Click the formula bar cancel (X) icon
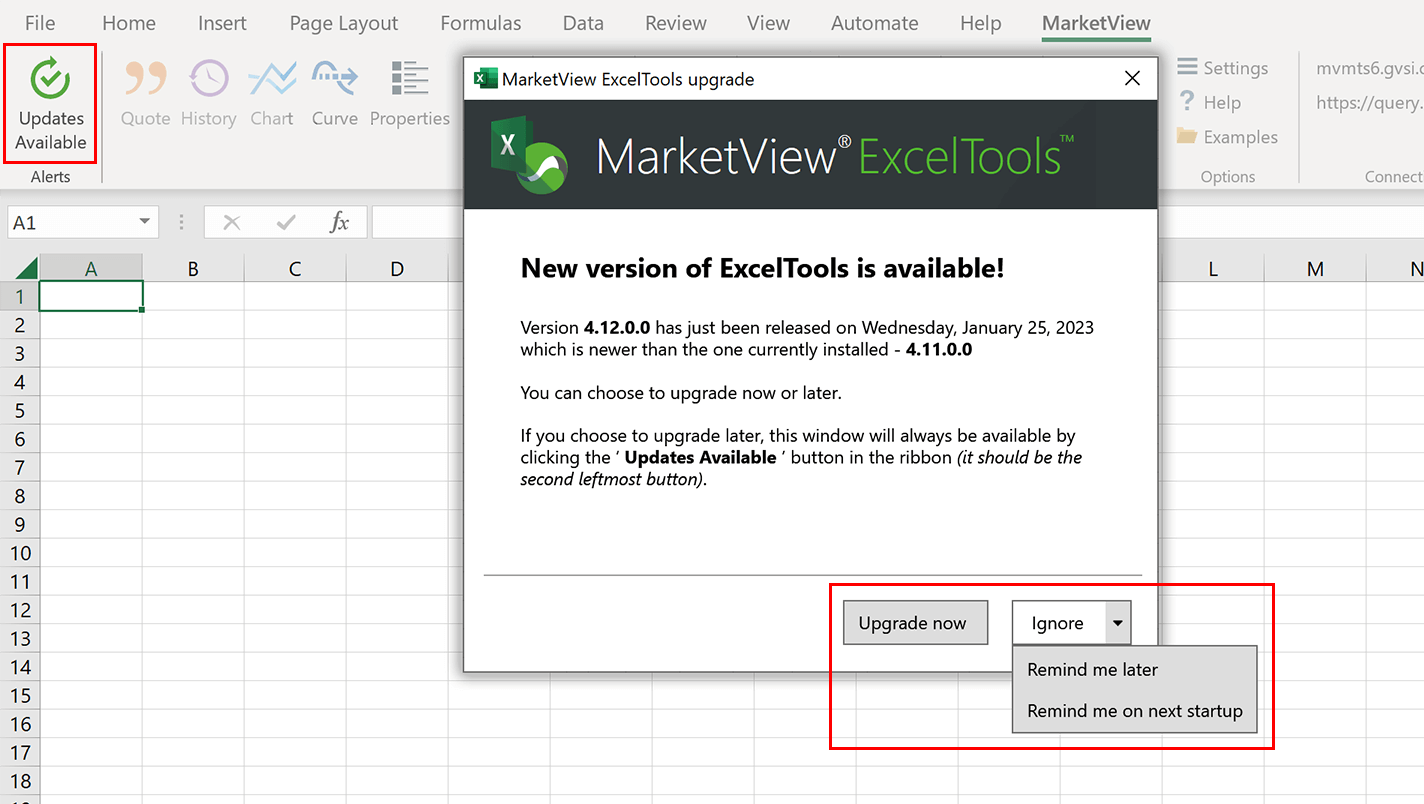The height and width of the screenshot is (804, 1424). [231, 222]
